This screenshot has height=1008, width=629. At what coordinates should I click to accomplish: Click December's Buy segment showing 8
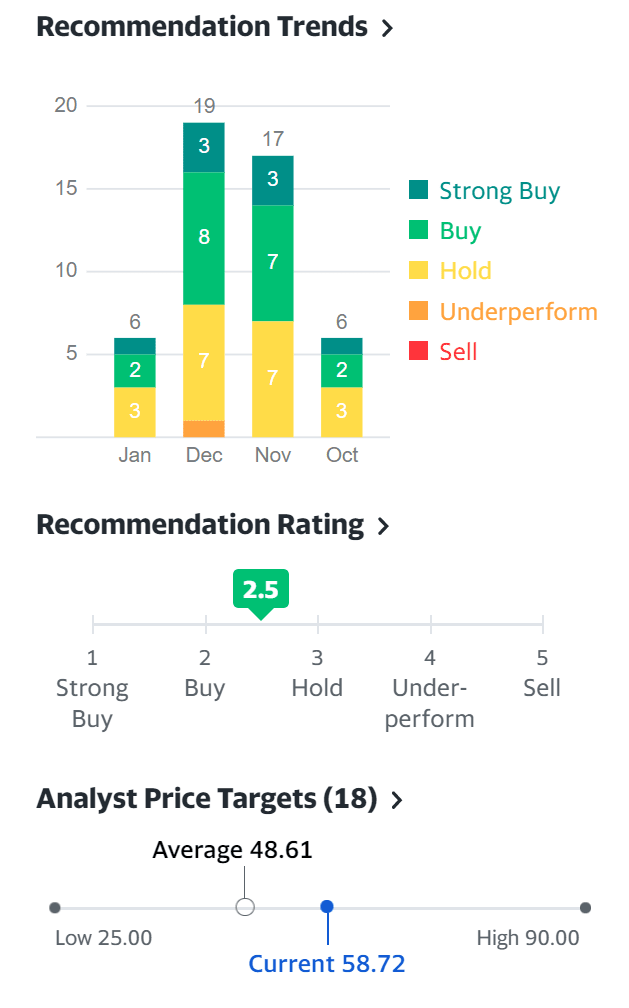pyautogui.click(x=204, y=238)
